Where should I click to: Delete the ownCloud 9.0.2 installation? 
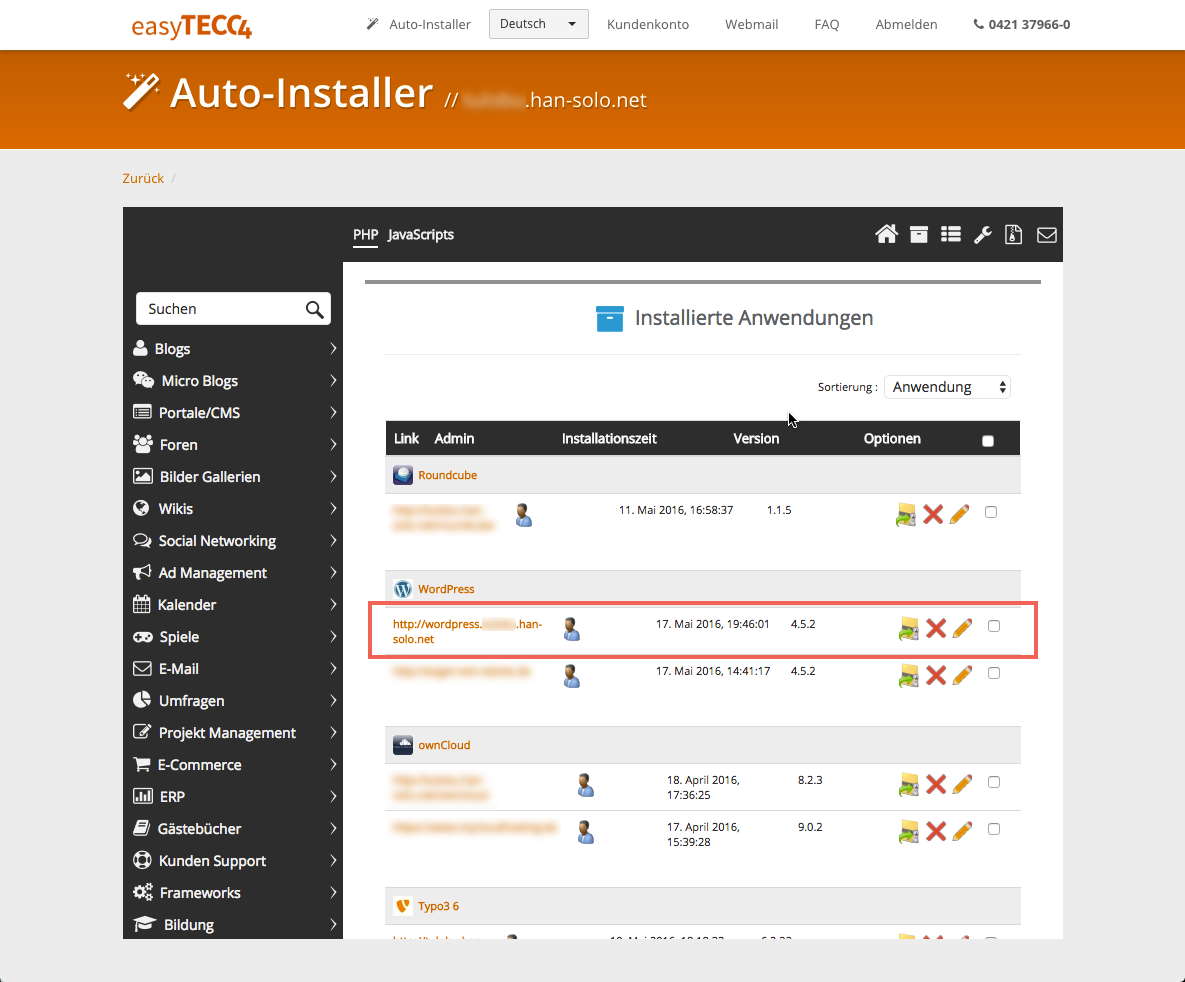coord(936,832)
